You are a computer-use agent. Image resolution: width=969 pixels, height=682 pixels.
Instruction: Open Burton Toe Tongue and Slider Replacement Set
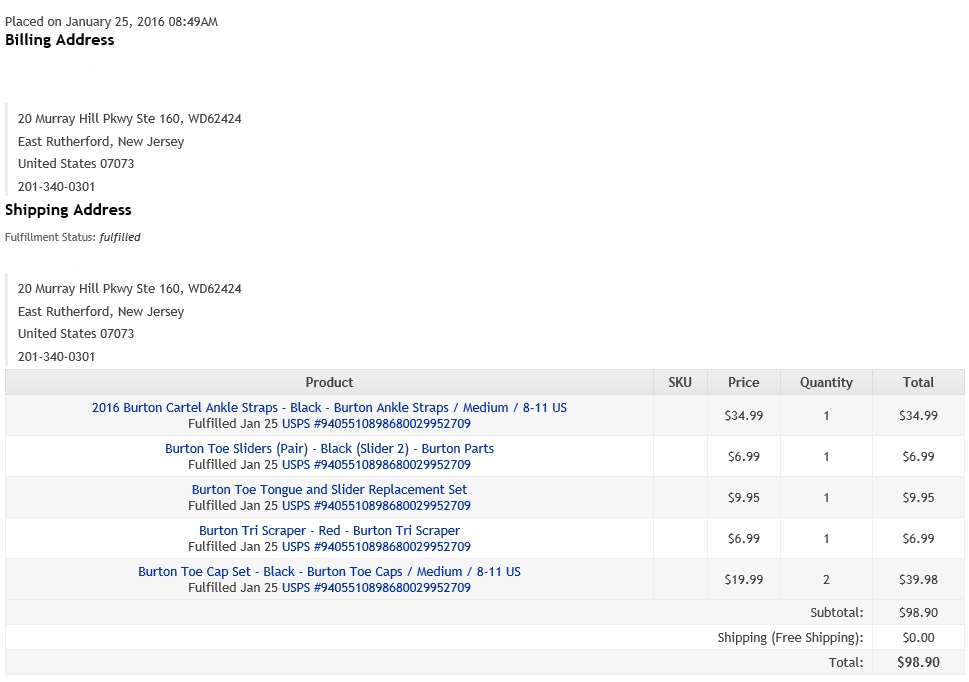point(329,489)
